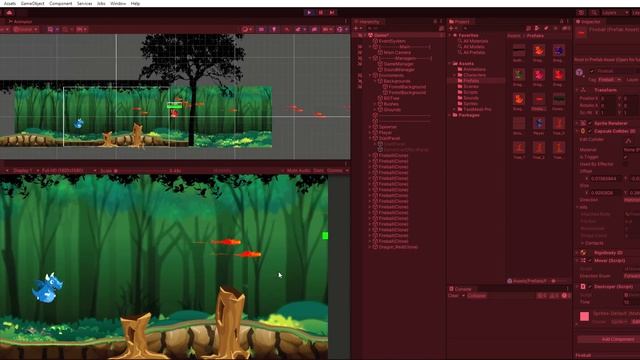Advance one frame with Step button

click(x=332, y=13)
